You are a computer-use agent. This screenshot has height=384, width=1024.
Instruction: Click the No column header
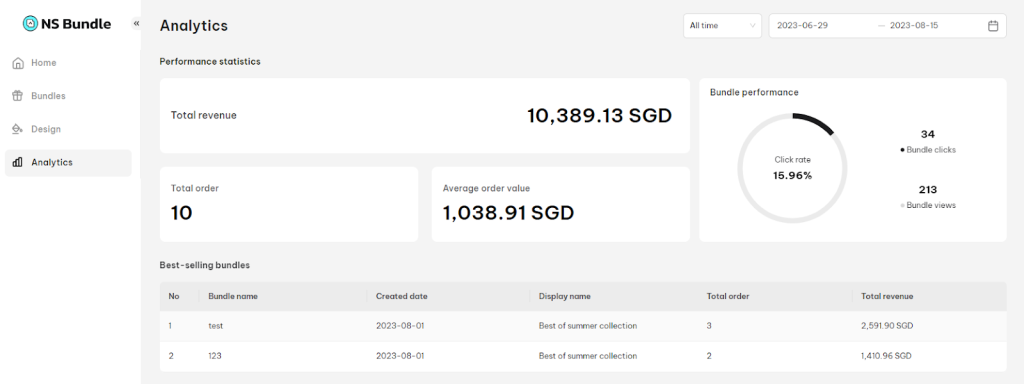tap(174, 296)
